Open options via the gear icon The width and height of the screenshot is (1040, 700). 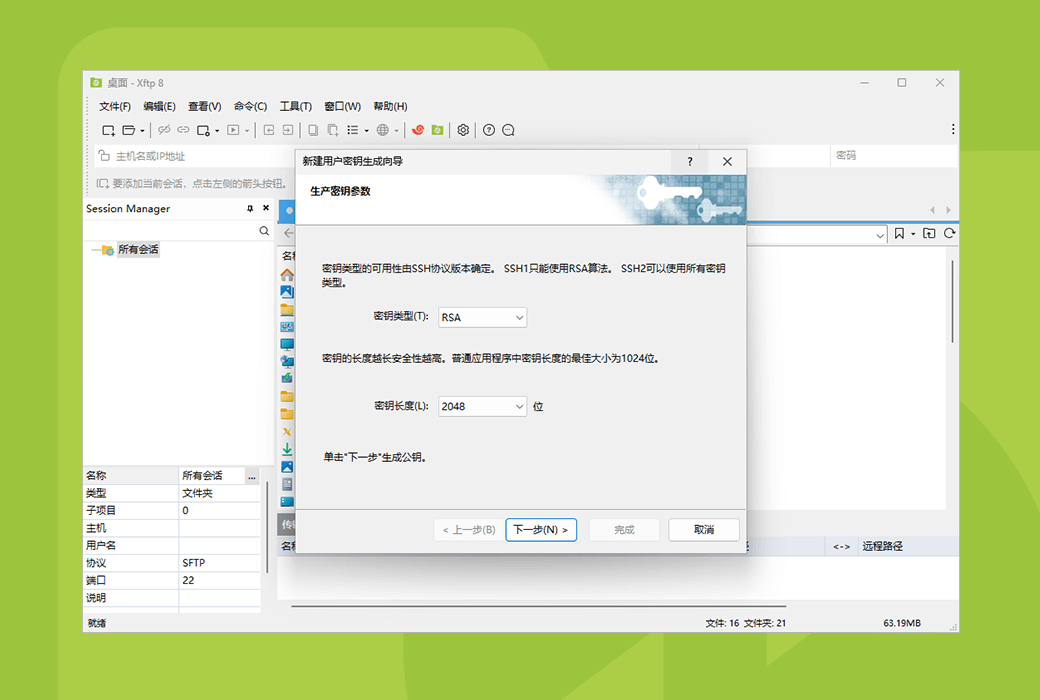tap(463, 130)
